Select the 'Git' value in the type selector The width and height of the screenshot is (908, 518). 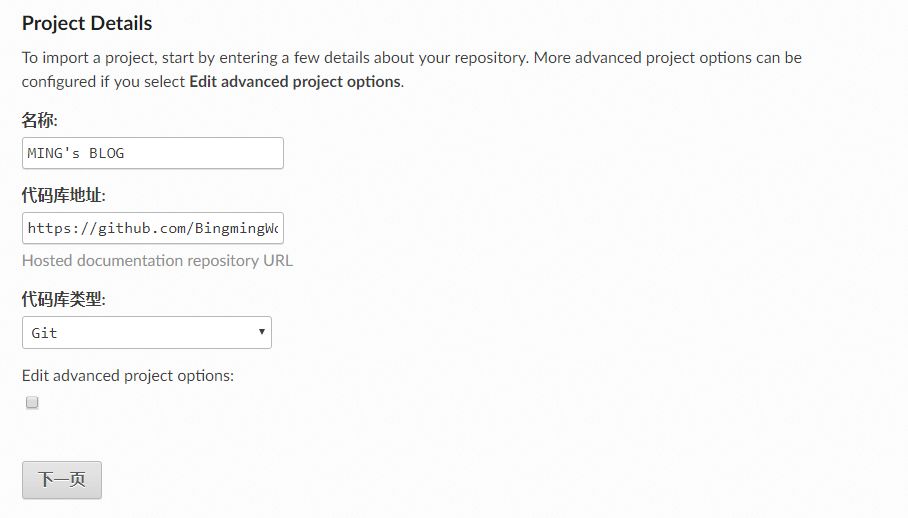(x=44, y=333)
